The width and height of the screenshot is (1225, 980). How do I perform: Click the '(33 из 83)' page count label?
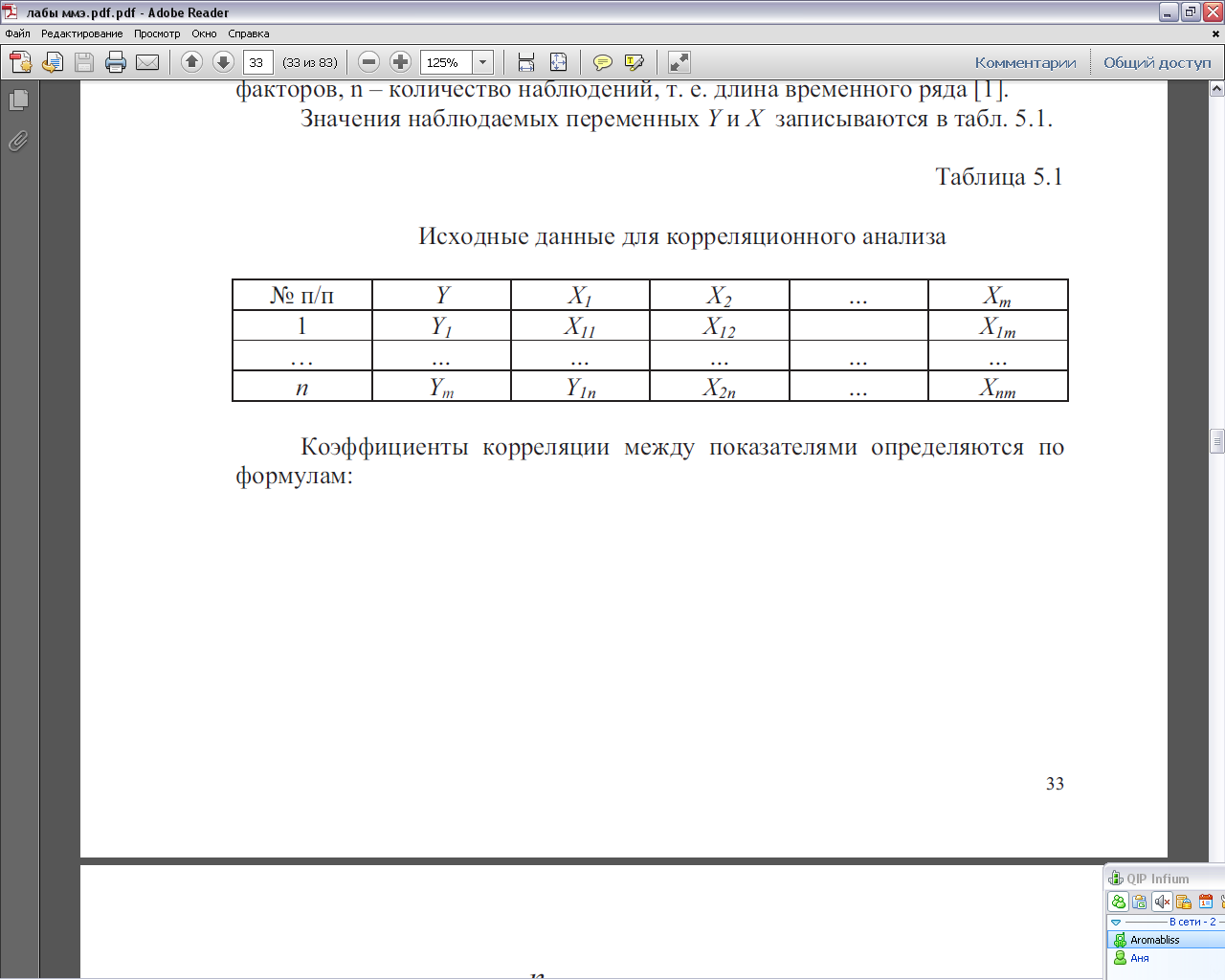click(x=310, y=62)
